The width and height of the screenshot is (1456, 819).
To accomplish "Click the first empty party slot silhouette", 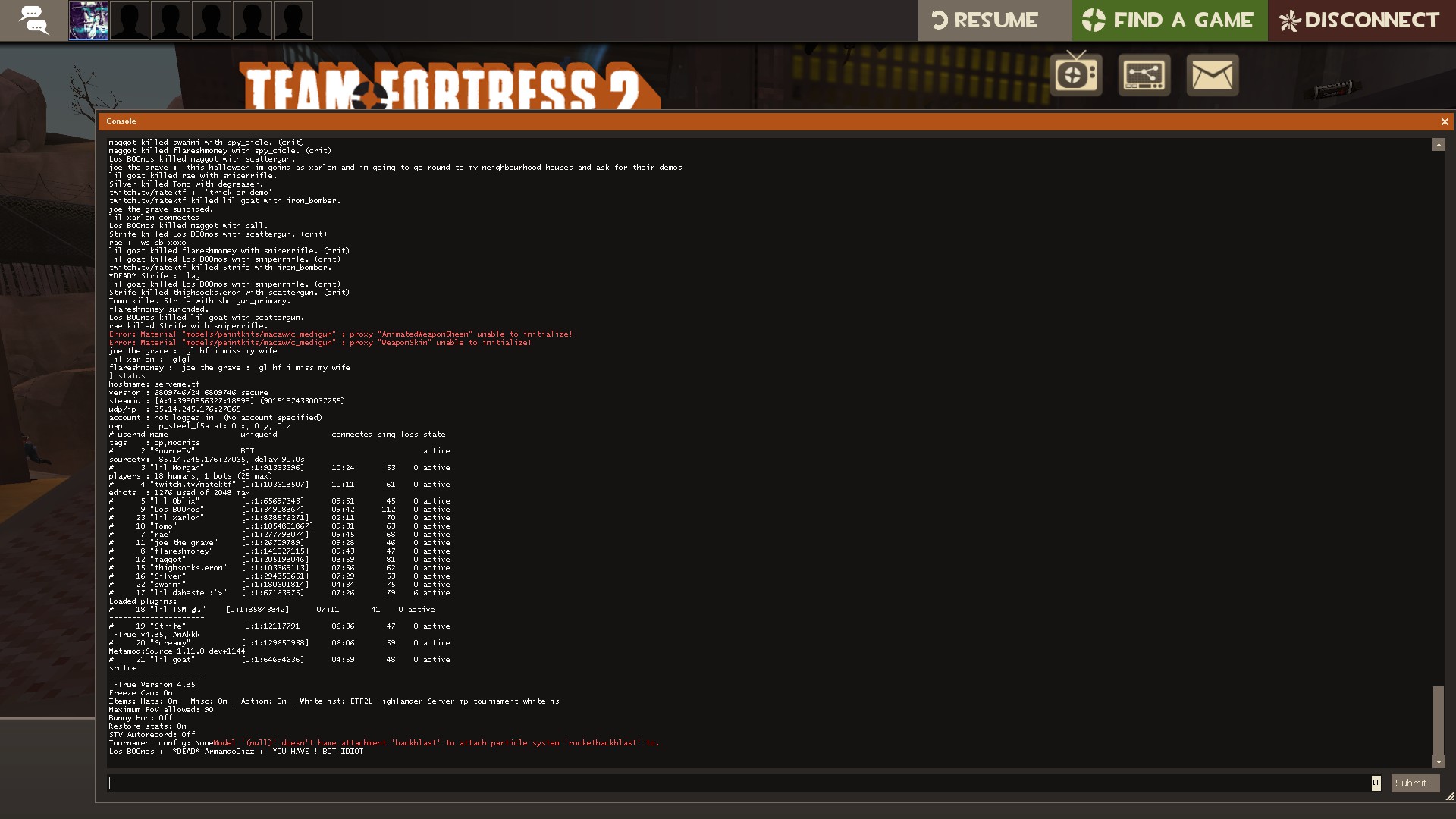I will [130, 20].
